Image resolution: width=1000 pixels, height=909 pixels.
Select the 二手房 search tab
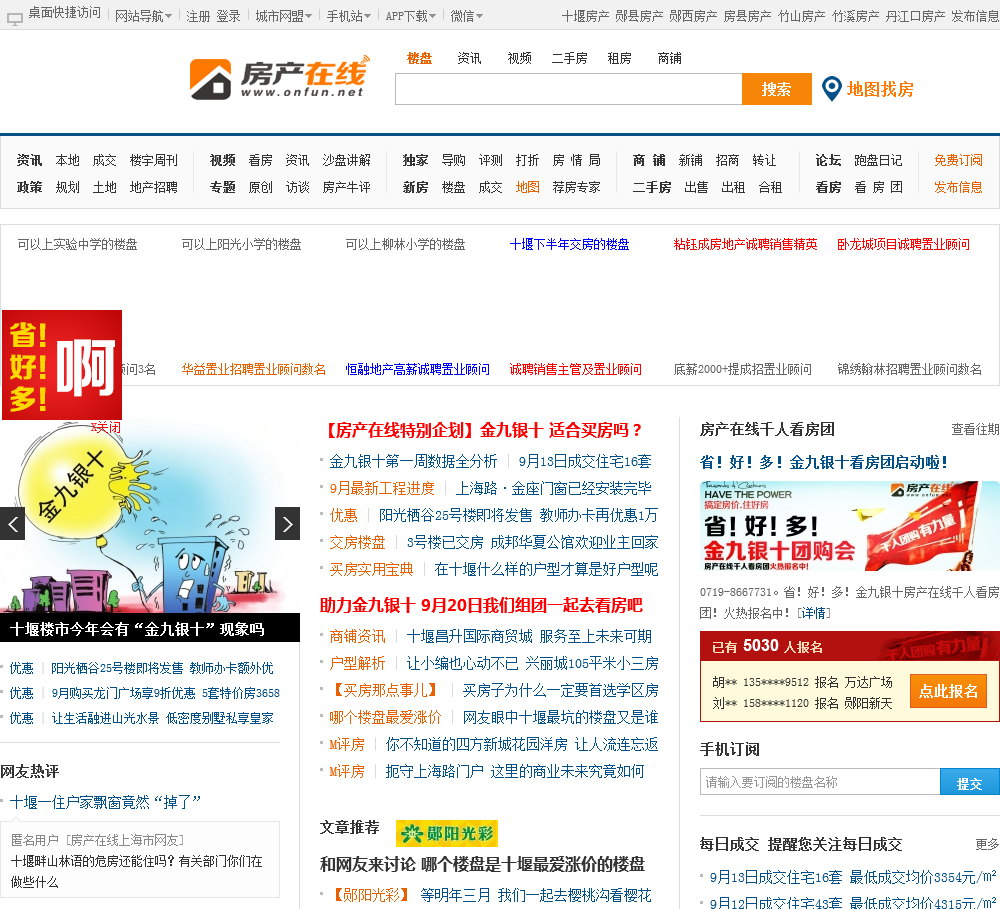click(x=570, y=59)
